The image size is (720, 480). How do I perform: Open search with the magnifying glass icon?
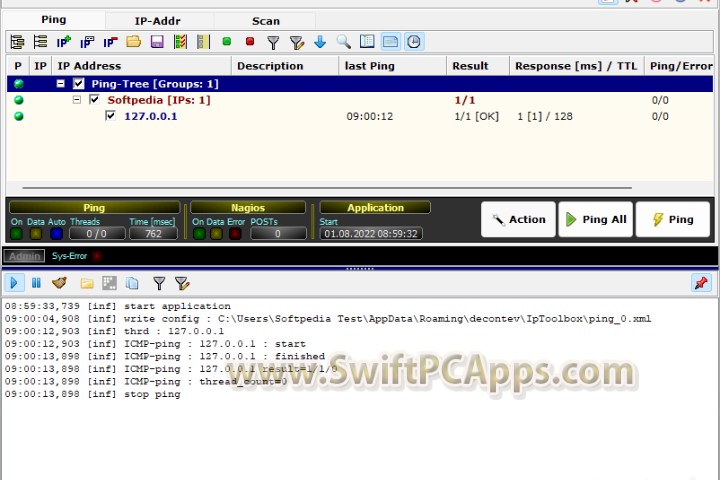(343, 42)
